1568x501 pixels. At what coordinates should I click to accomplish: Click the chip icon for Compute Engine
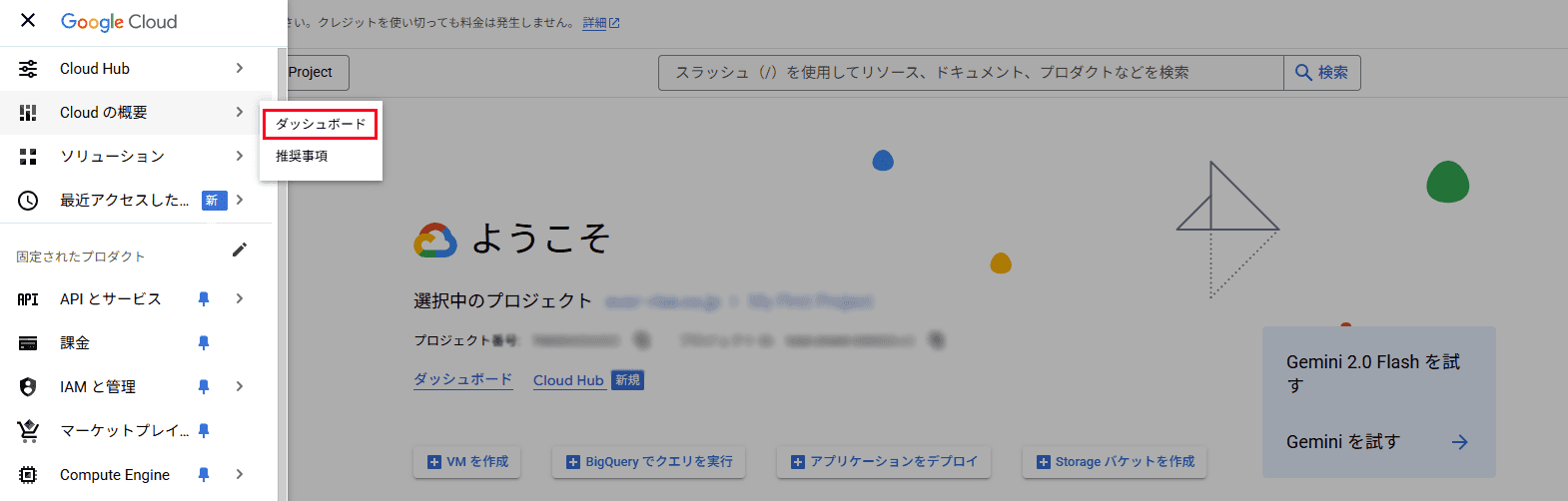click(28, 475)
